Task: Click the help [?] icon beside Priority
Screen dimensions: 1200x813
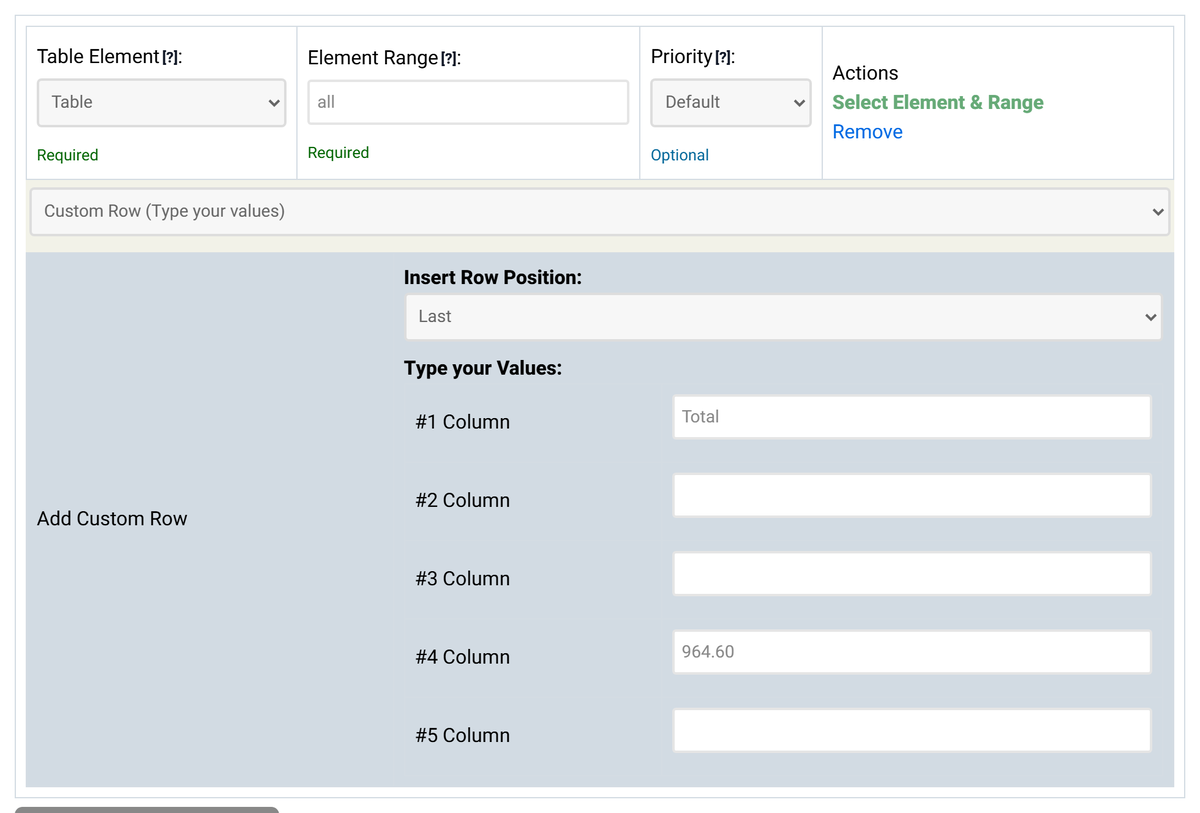Action: [724, 58]
